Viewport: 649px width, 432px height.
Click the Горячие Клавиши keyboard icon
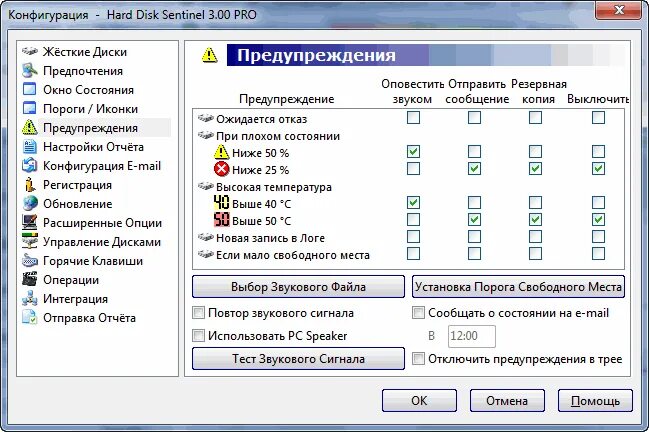[x=30, y=261]
